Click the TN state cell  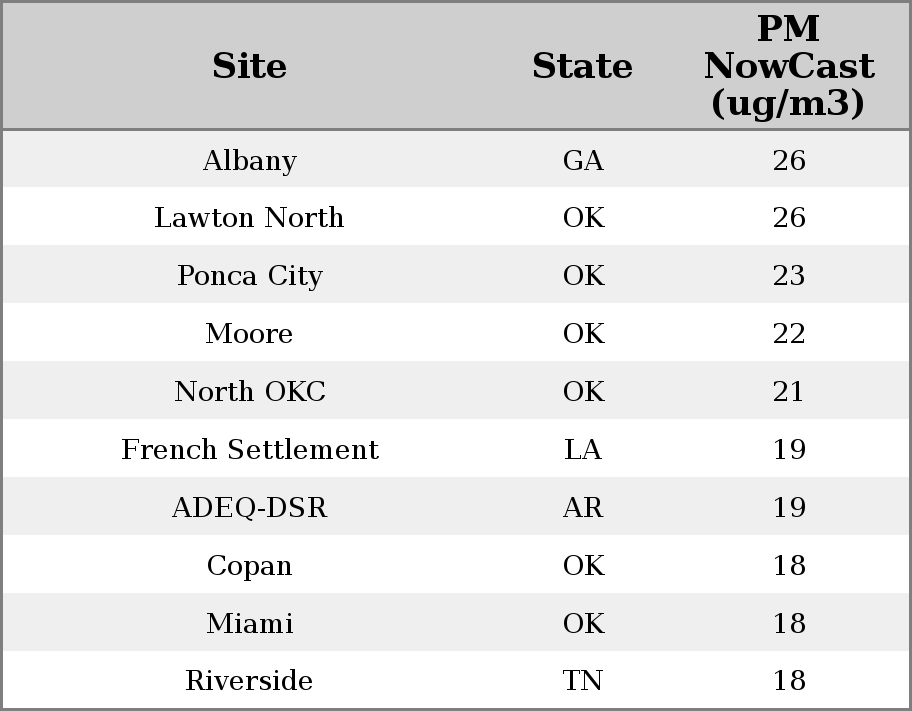(583, 681)
